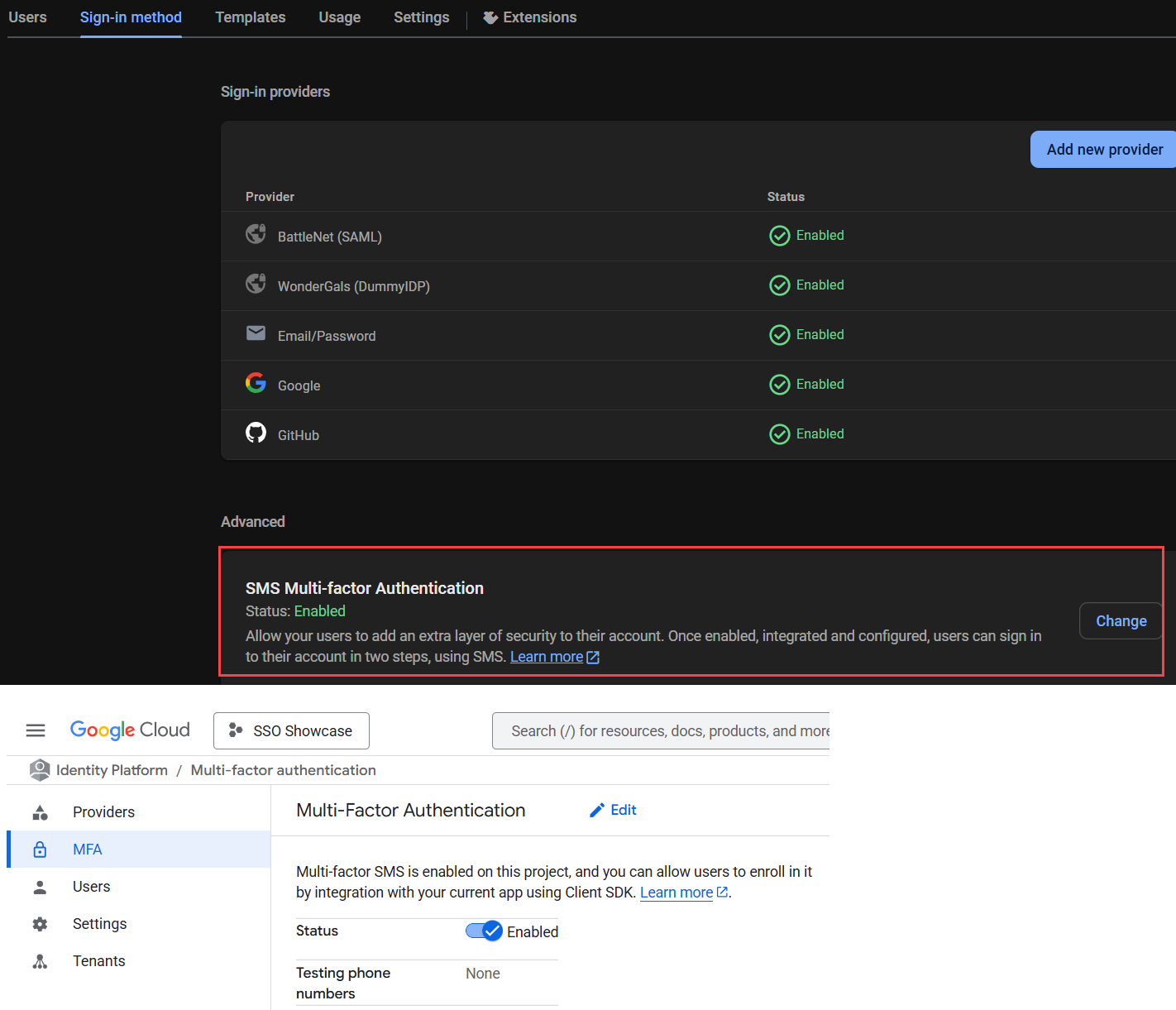Click Add new provider button
Screen dimensions: 1176x1010
[1103, 149]
